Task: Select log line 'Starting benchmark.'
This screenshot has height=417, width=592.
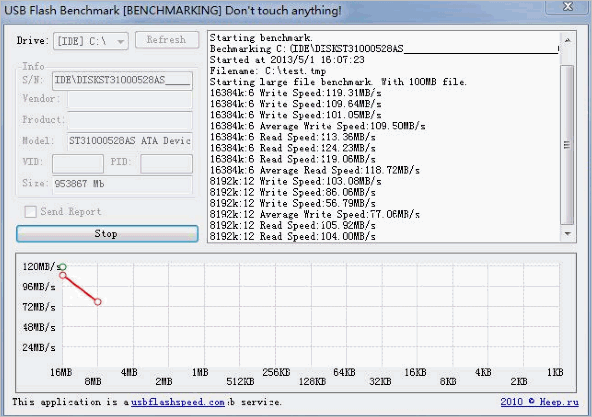Action: click(x=261, y=38)
